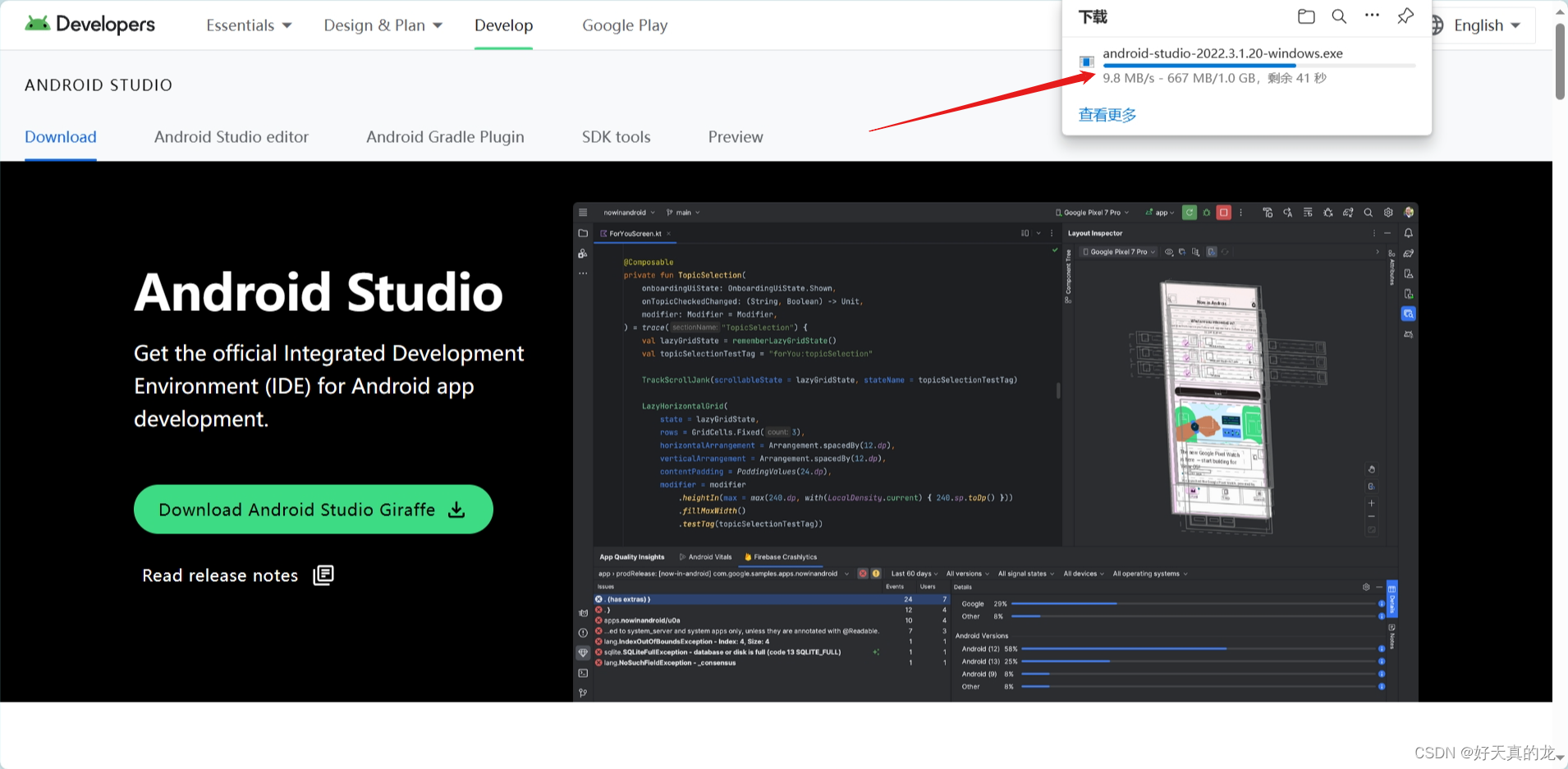Open main branch dropdown in IDE
The image size is (1568, 769).
click(683, 213)
